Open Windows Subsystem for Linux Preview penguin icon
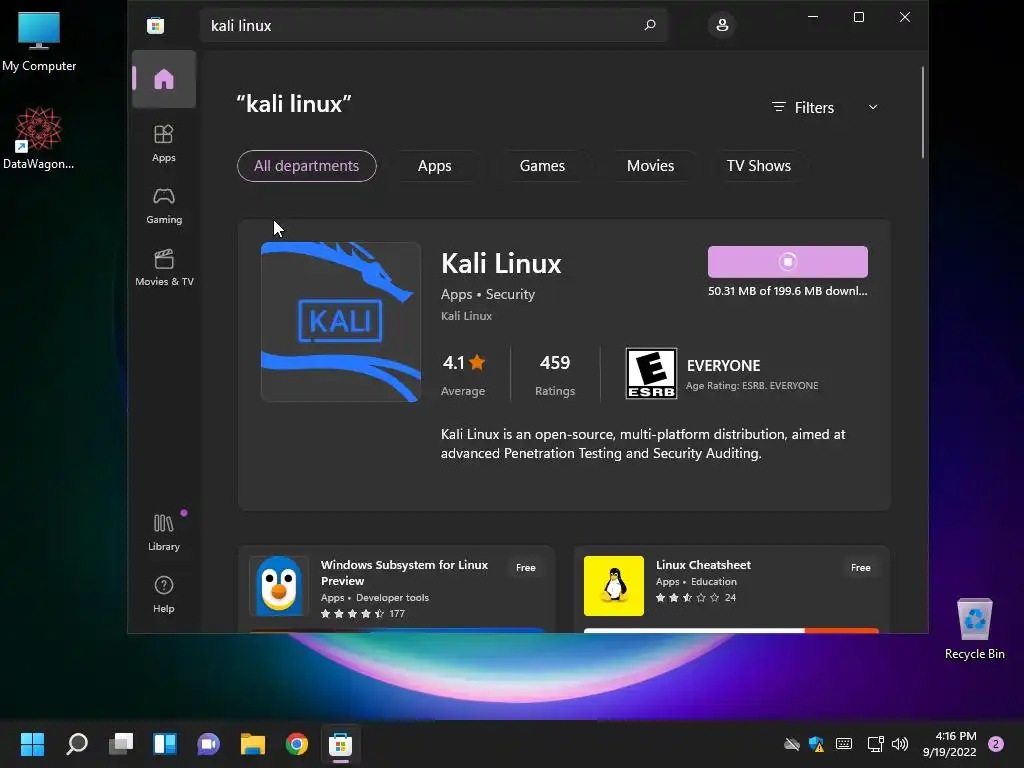Viewport: 1024px width, 768px height. click(x=279, y=586)
